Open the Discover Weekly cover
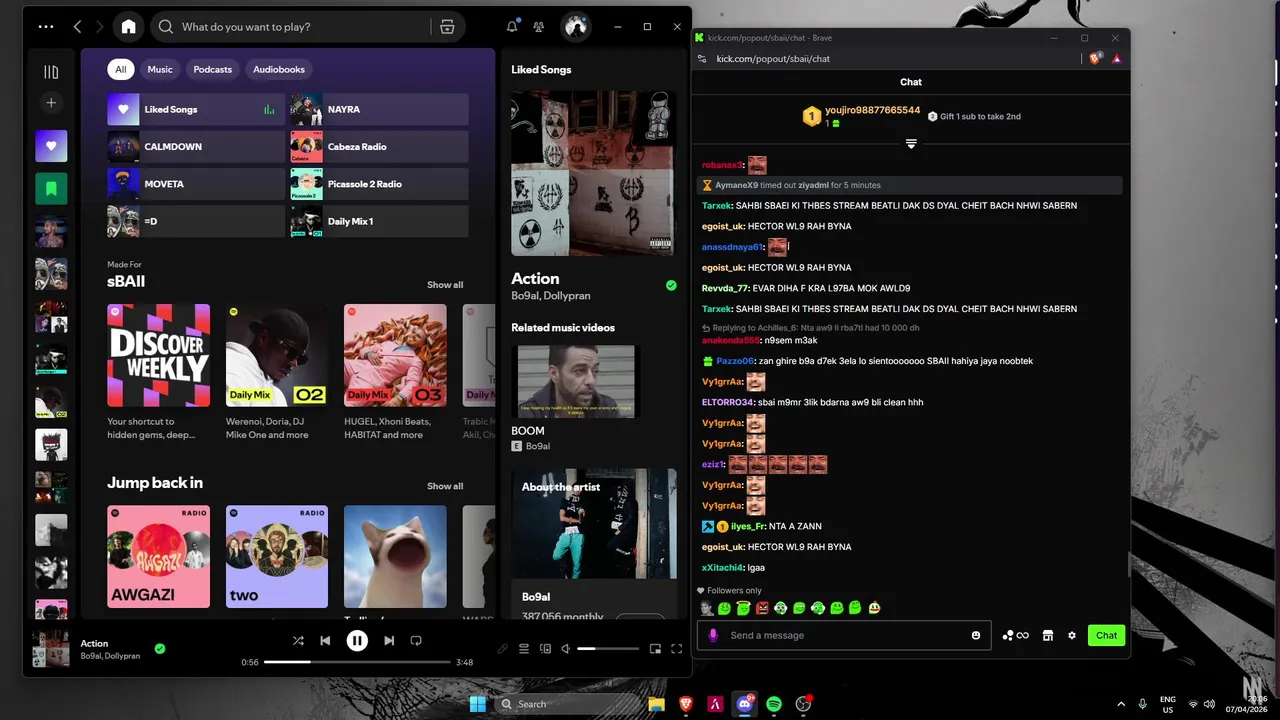 point(159,355)
